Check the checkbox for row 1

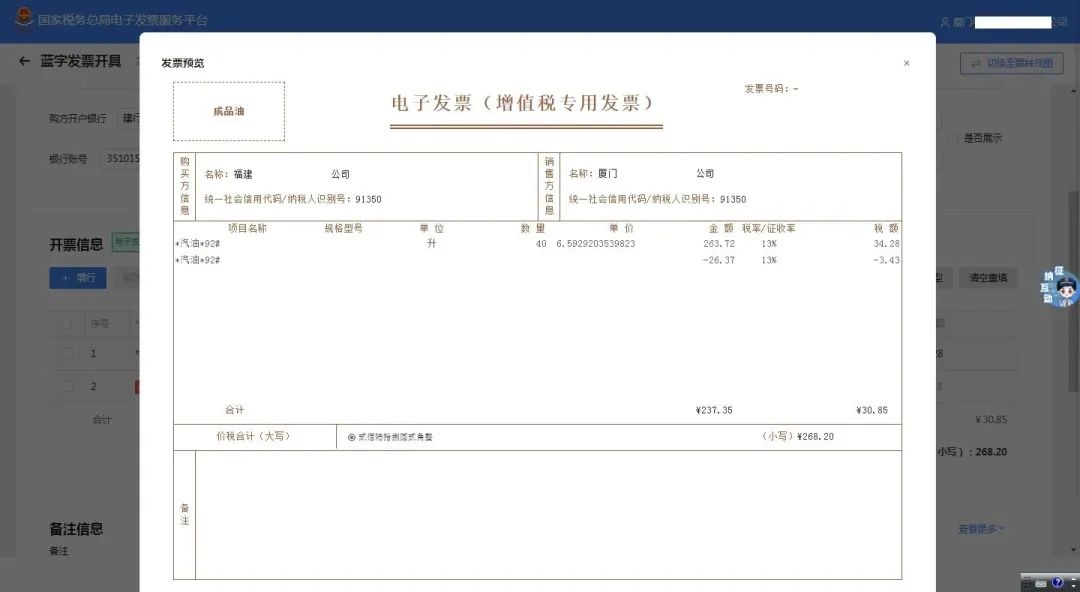(67, 354)
